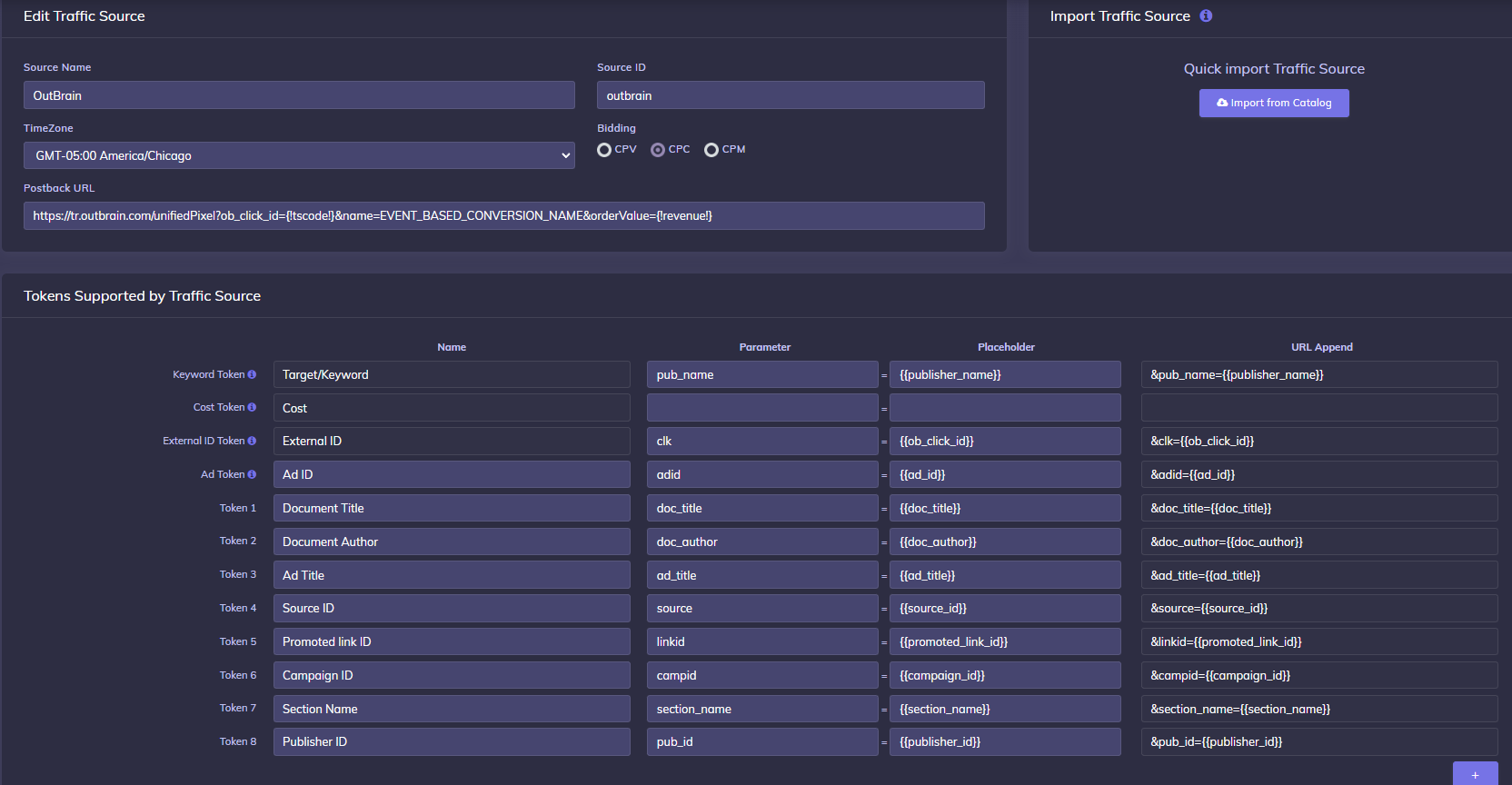Click the Cost name field
Image resolution: width=1512 pixels, height=785 pixels.
(x=452, y=408)
